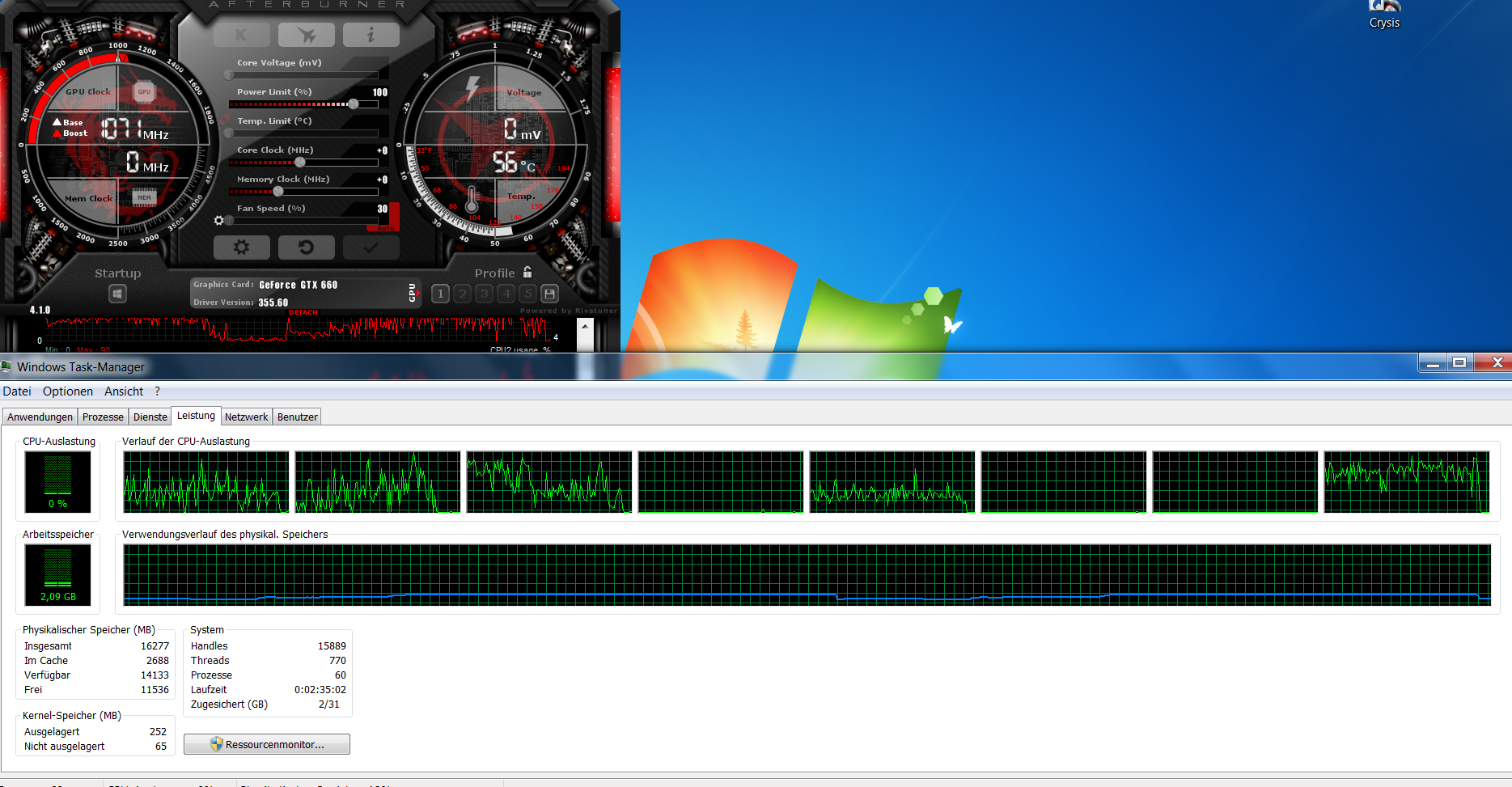
Task: Click the Memory Clock slider handle
Action: click(x=278, y=192)
